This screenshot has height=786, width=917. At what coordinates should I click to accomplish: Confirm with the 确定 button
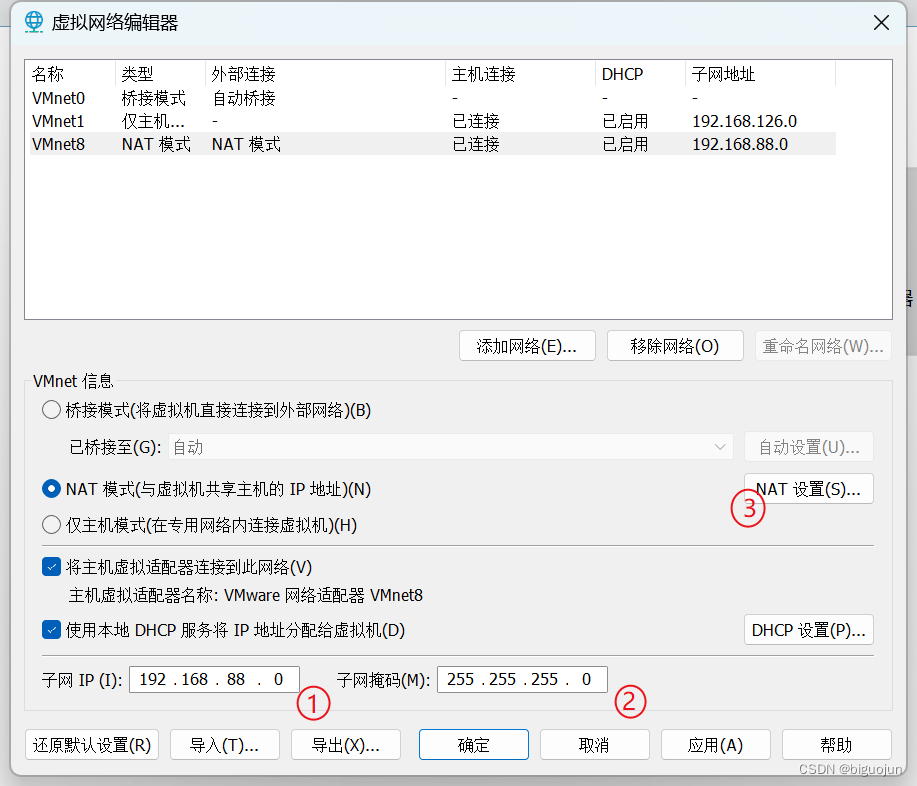(474, 744)
